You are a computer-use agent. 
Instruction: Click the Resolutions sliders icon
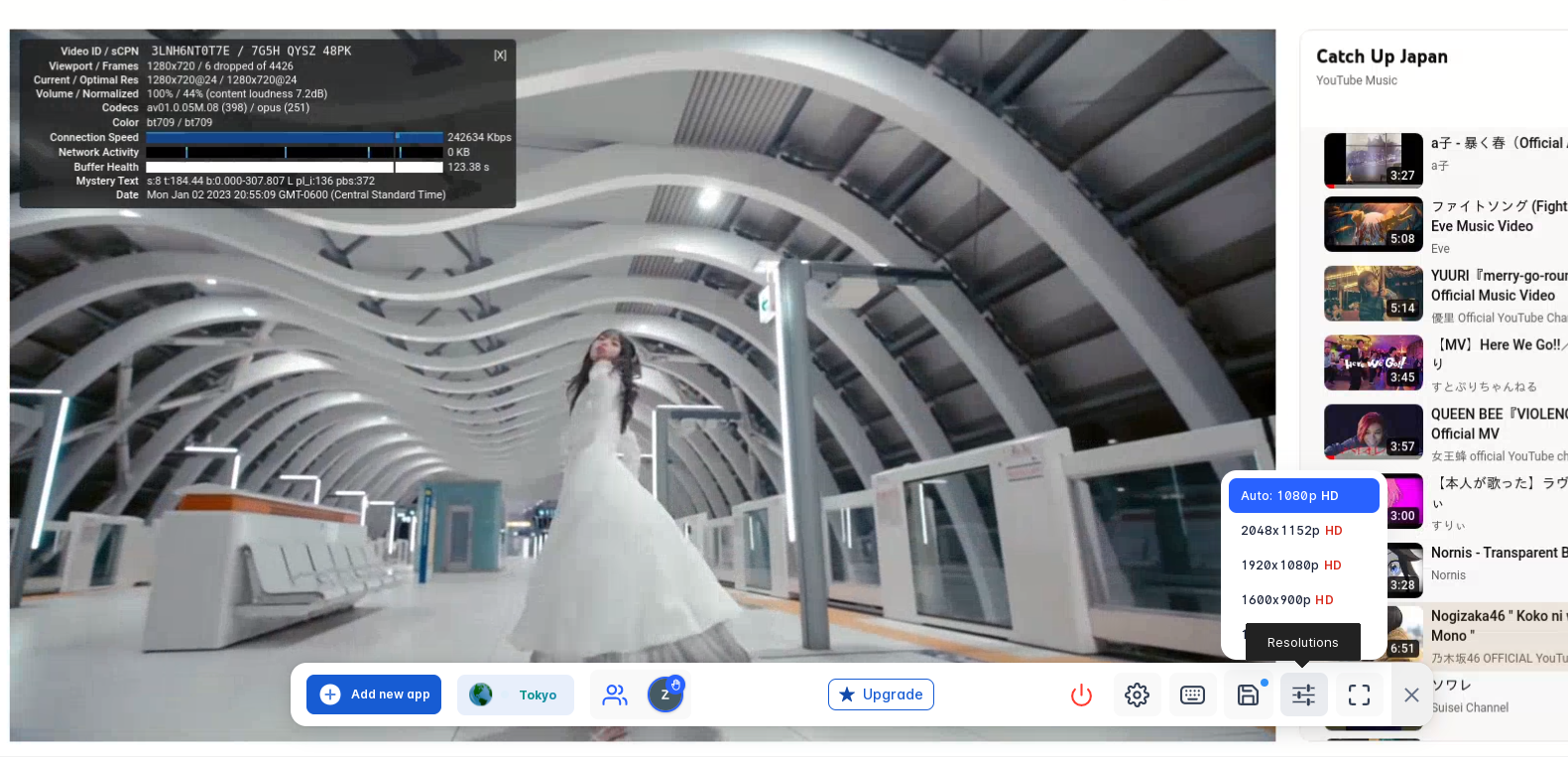pos(1303,695)
